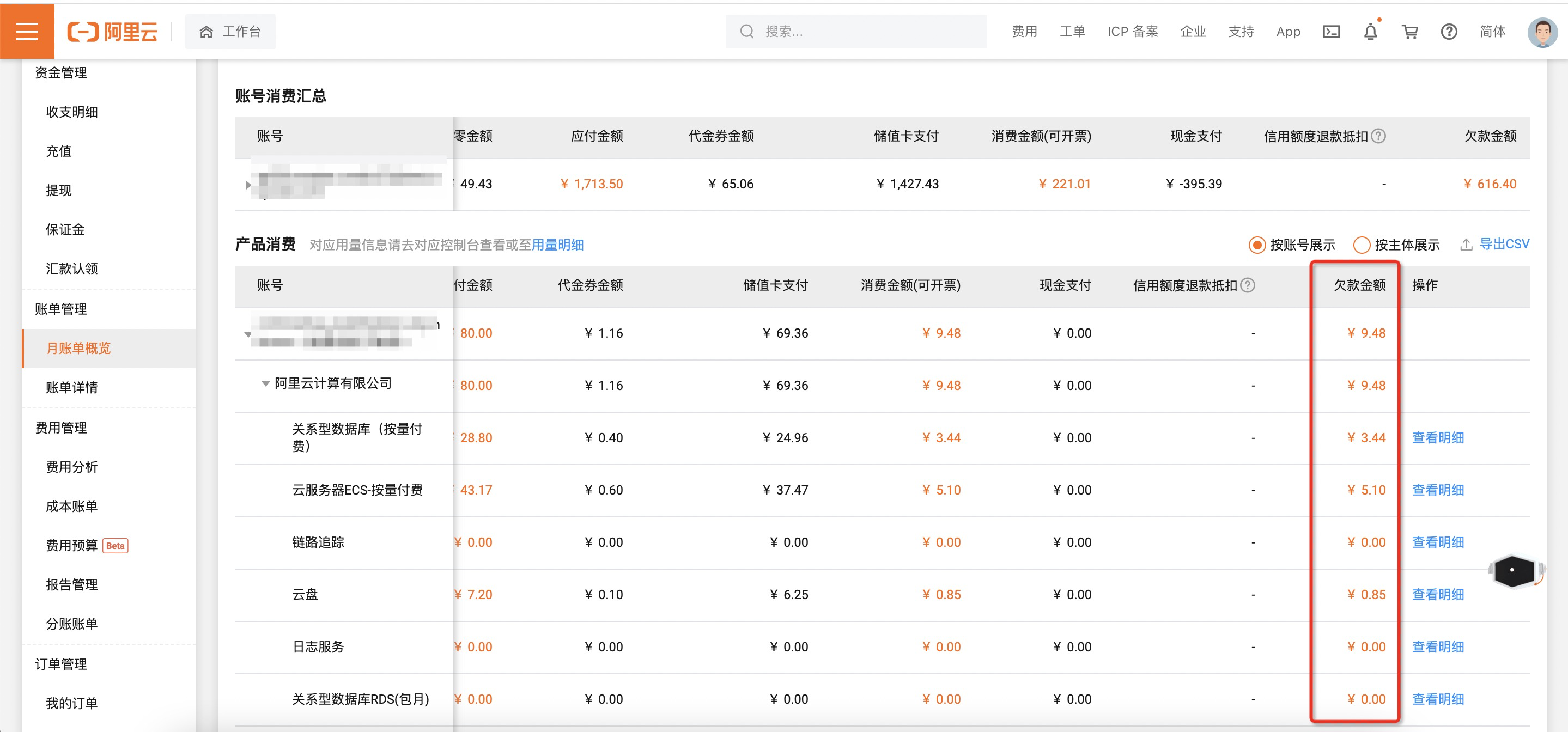Click the ¥ 1,713.50 payable amount
Viewport: 1568px width, 732px height.
click(591, 184)
